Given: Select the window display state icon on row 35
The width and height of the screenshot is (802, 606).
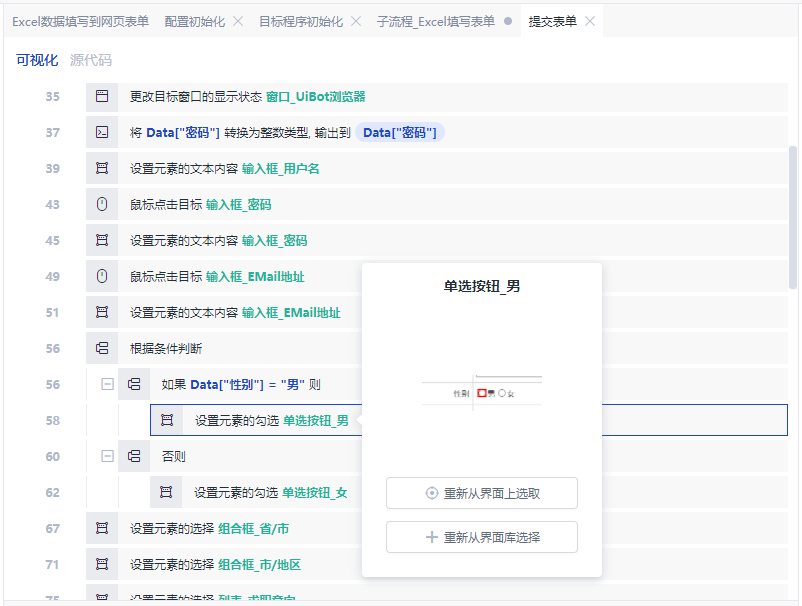Looking at the screenshot, I should coord(102,95).
